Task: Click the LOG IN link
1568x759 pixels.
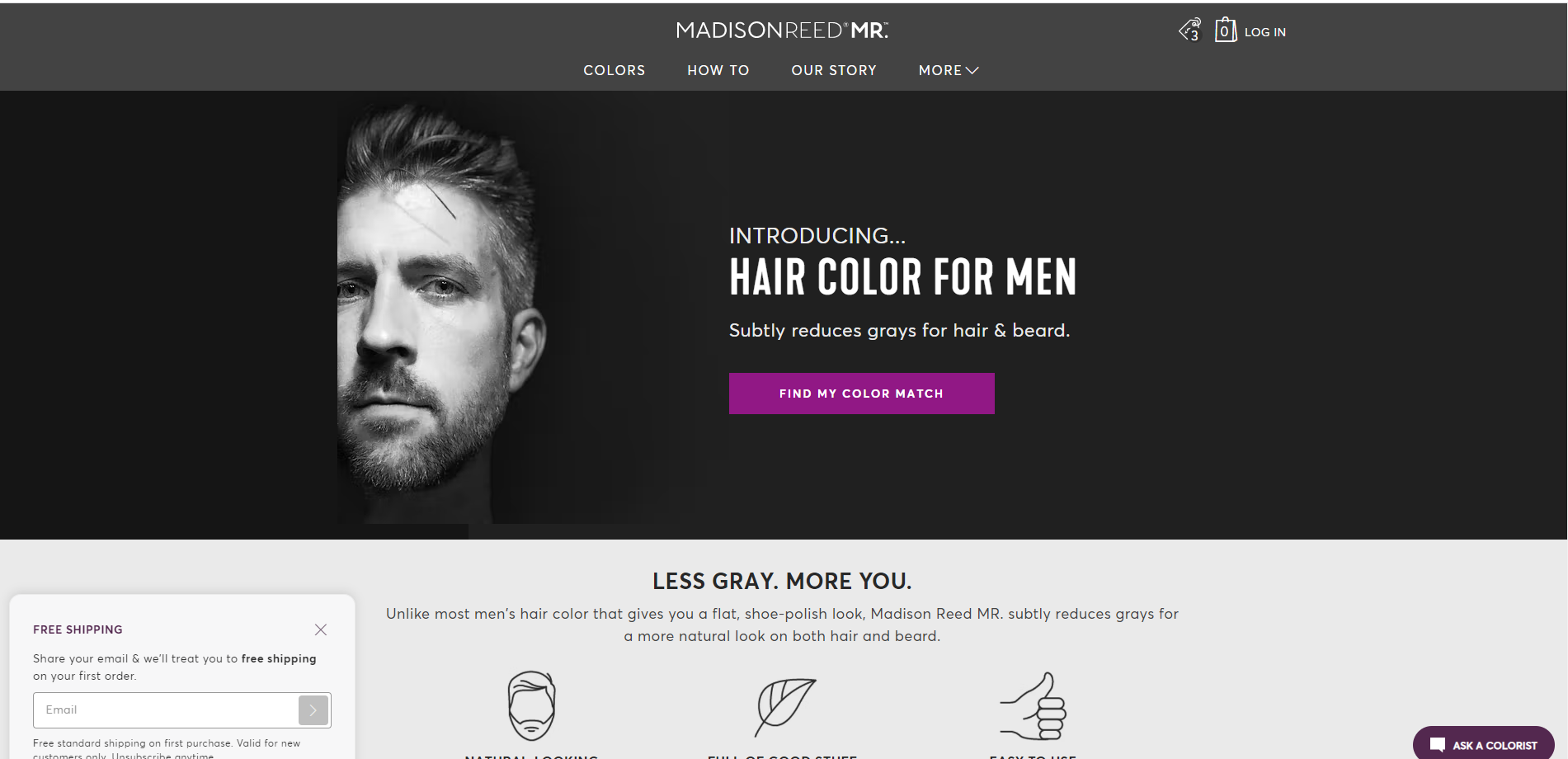Action: click(x=1265, y=32)
